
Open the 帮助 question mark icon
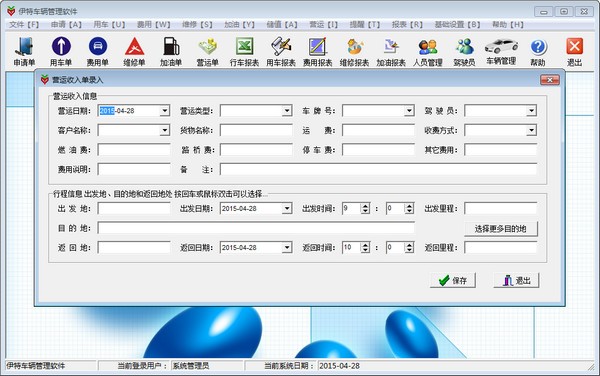click(538, 51)
